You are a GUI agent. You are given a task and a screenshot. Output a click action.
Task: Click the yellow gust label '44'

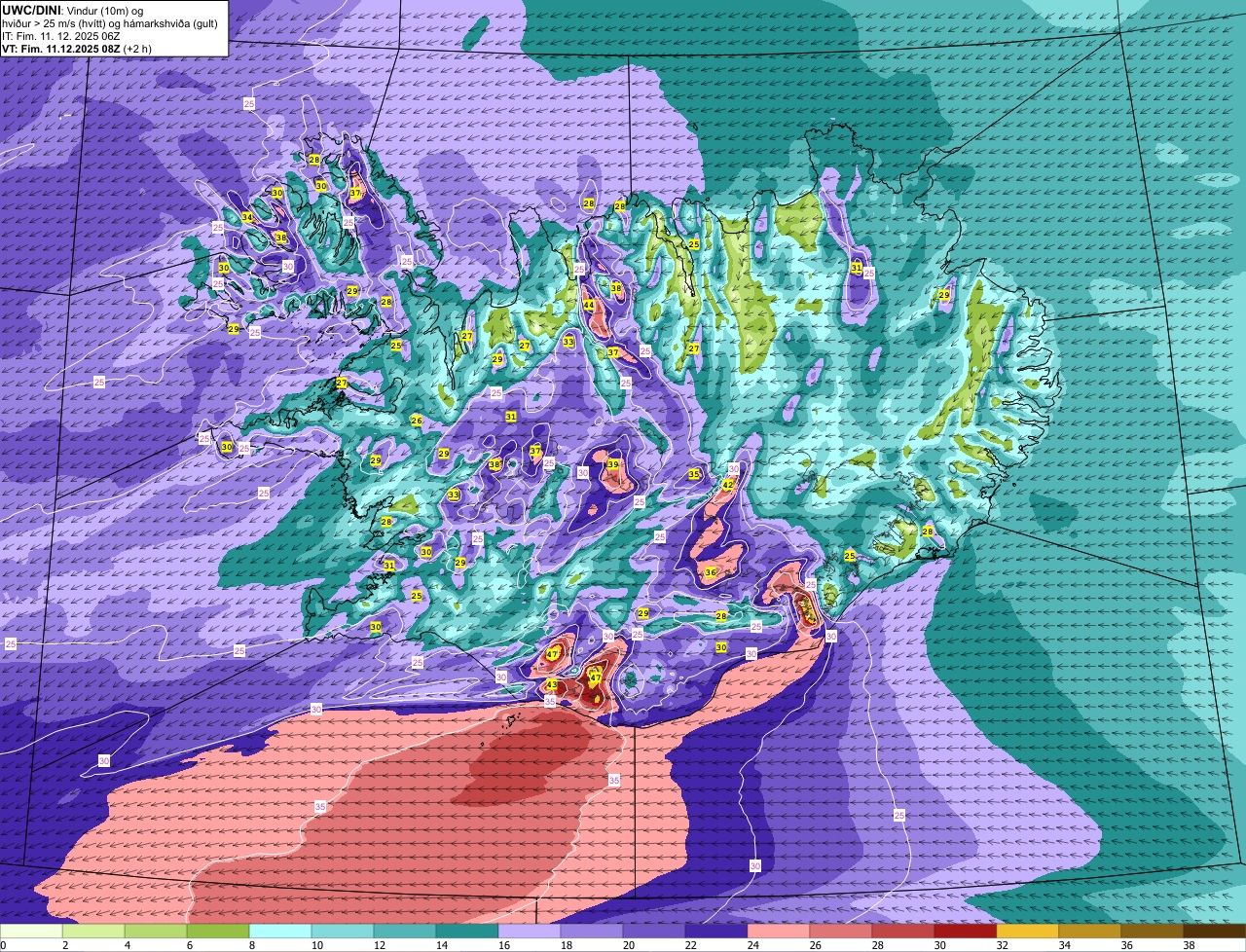pyautogui.click(x=589, y=306)
